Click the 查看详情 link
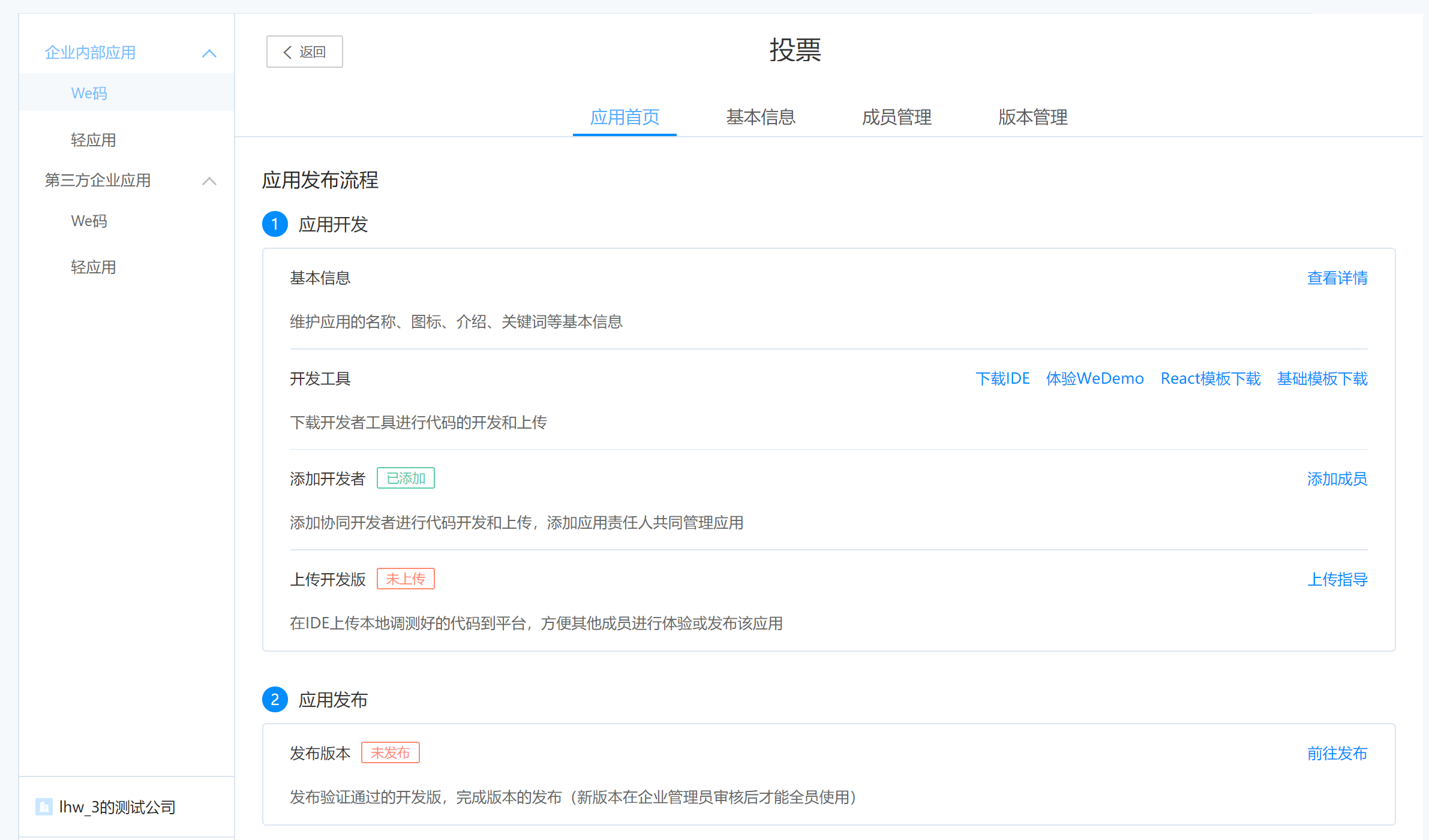This screenshot has height=840, width=1429. [1337, 278]
